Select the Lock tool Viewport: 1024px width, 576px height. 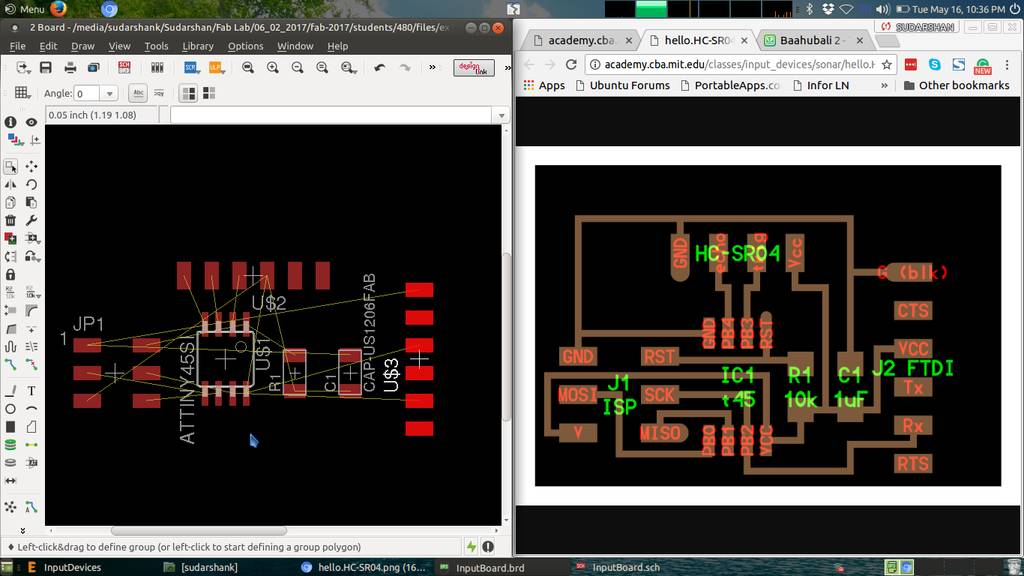point(10,274)
